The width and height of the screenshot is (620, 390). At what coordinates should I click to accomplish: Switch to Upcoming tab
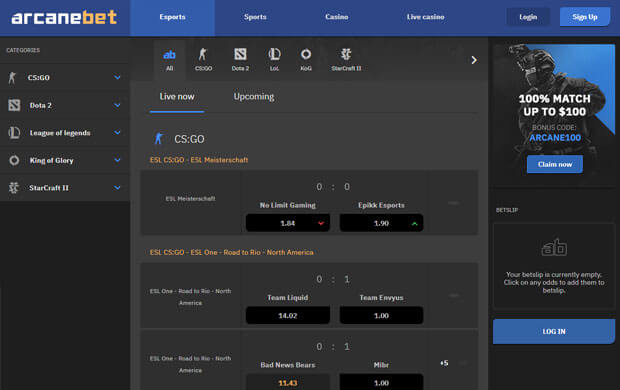coord(254,97)
